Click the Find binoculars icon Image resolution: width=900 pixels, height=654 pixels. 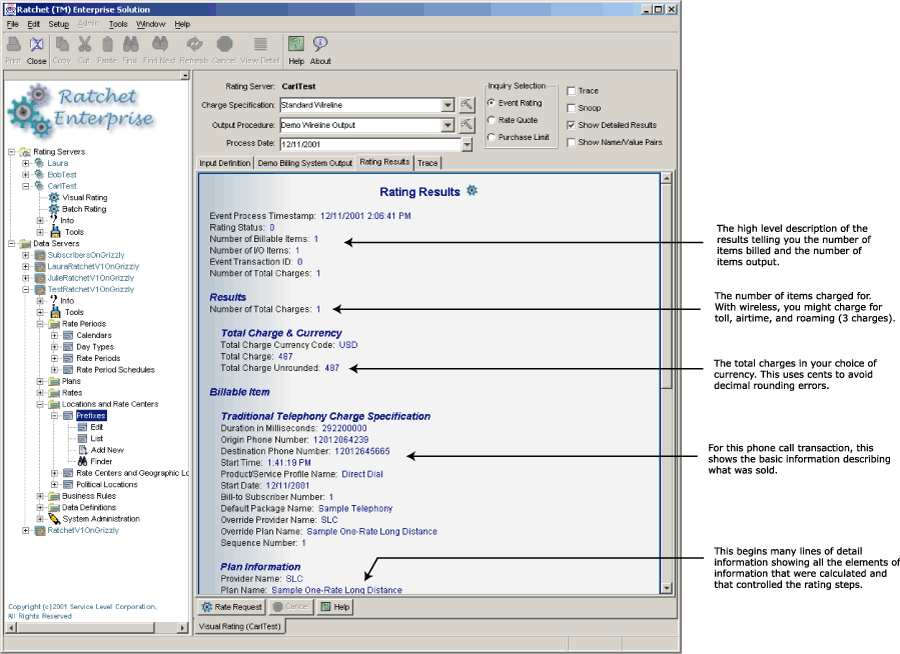pyautogui.click(x=130, y=45)
